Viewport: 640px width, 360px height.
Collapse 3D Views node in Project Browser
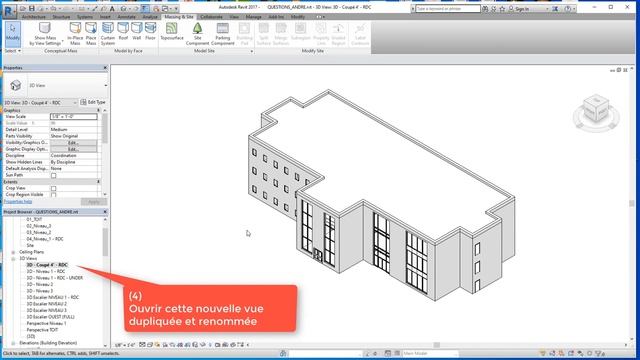click(x=13, y=259)
